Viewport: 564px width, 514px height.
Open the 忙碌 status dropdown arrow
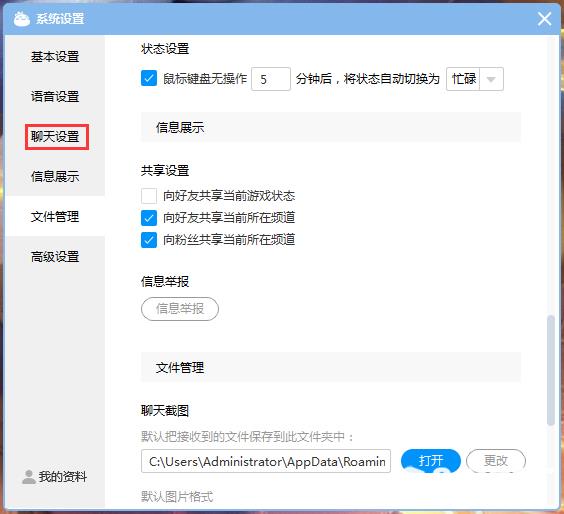[x=491, y=79]
